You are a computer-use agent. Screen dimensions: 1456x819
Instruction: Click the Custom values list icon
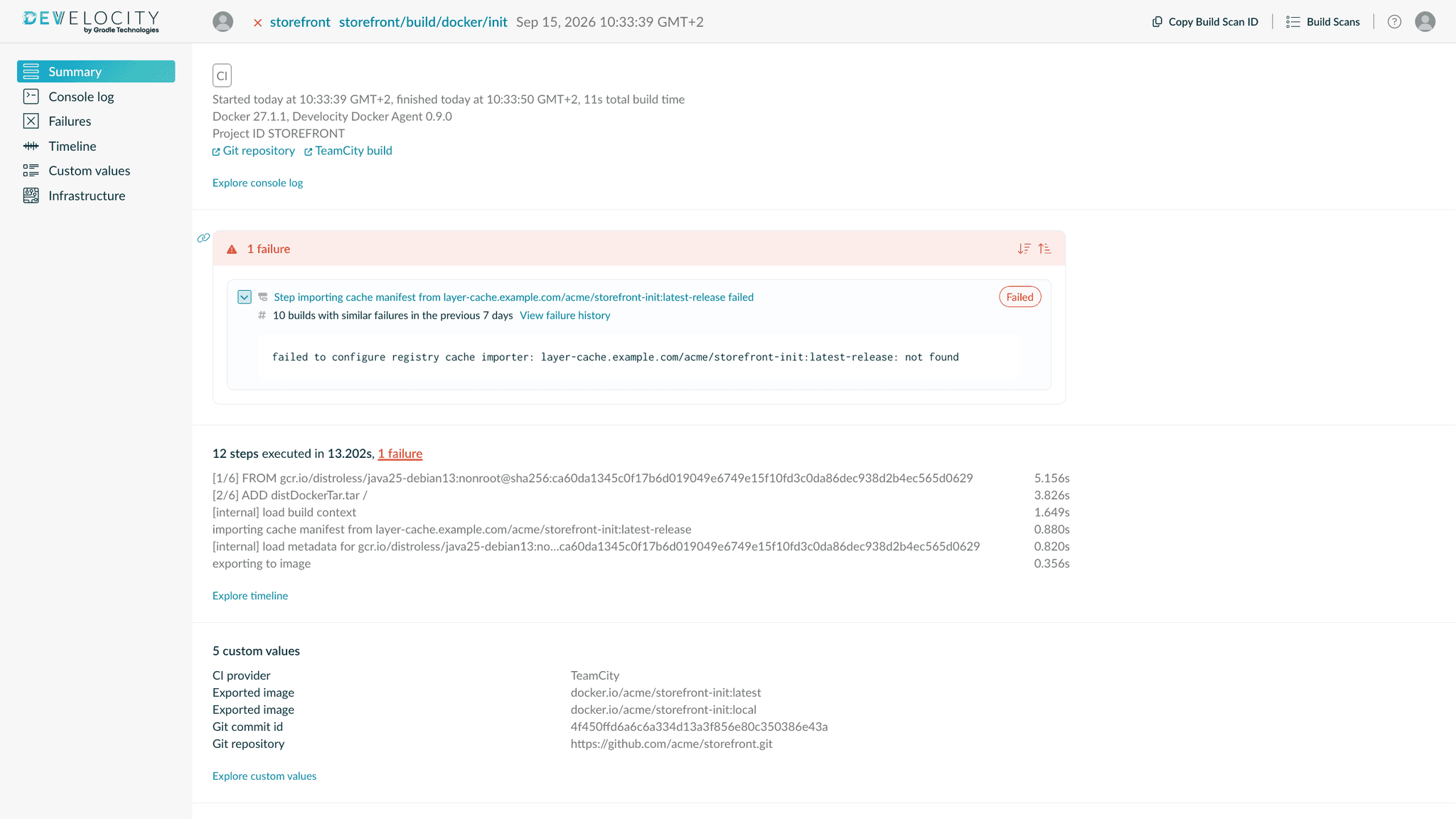coord(31,171)
